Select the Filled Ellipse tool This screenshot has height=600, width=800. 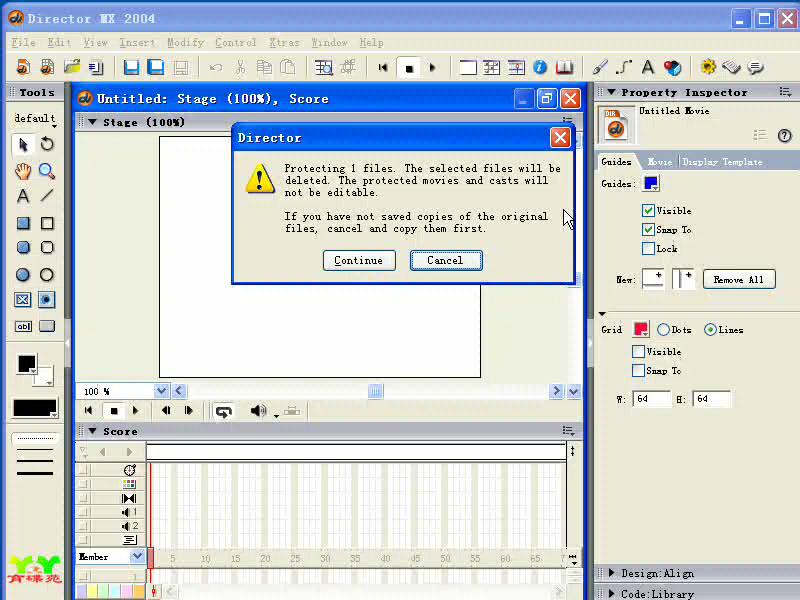pyautogui.click(x=23, y=274)
